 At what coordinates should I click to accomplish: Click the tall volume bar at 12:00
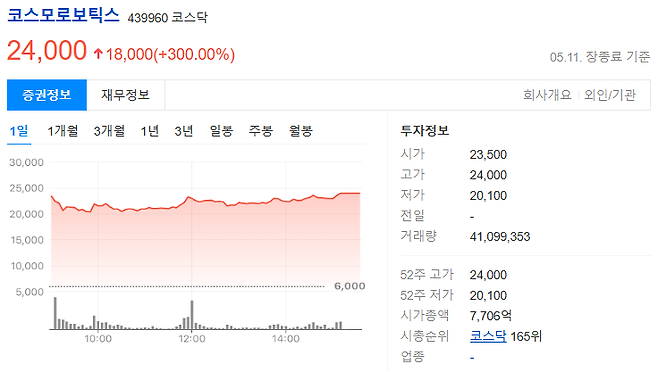192,315
